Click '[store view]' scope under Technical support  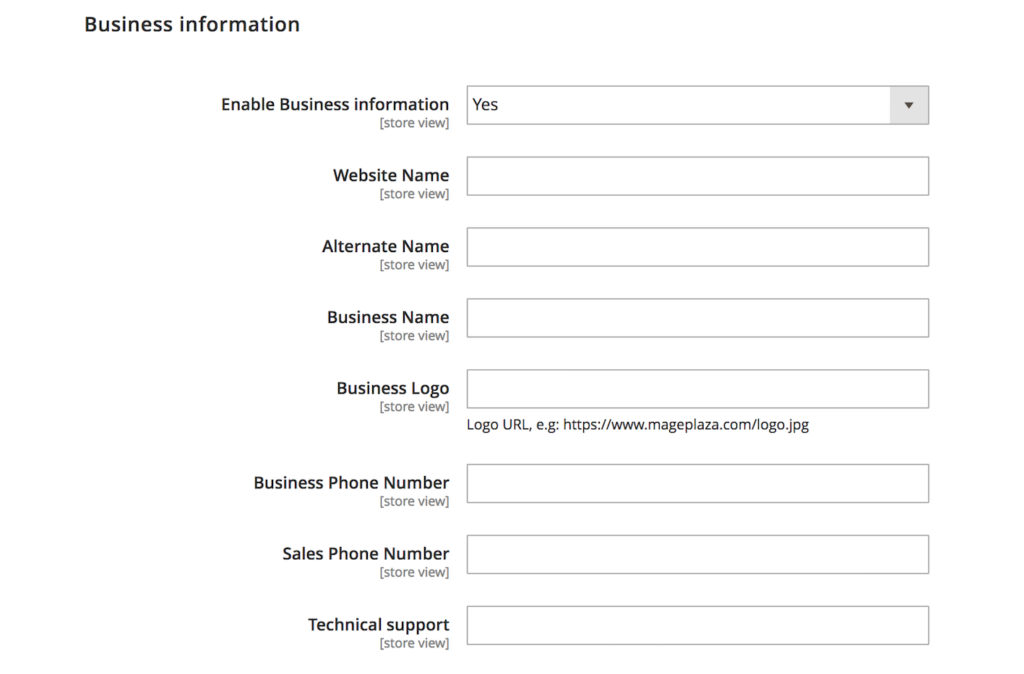pos(414,643)
